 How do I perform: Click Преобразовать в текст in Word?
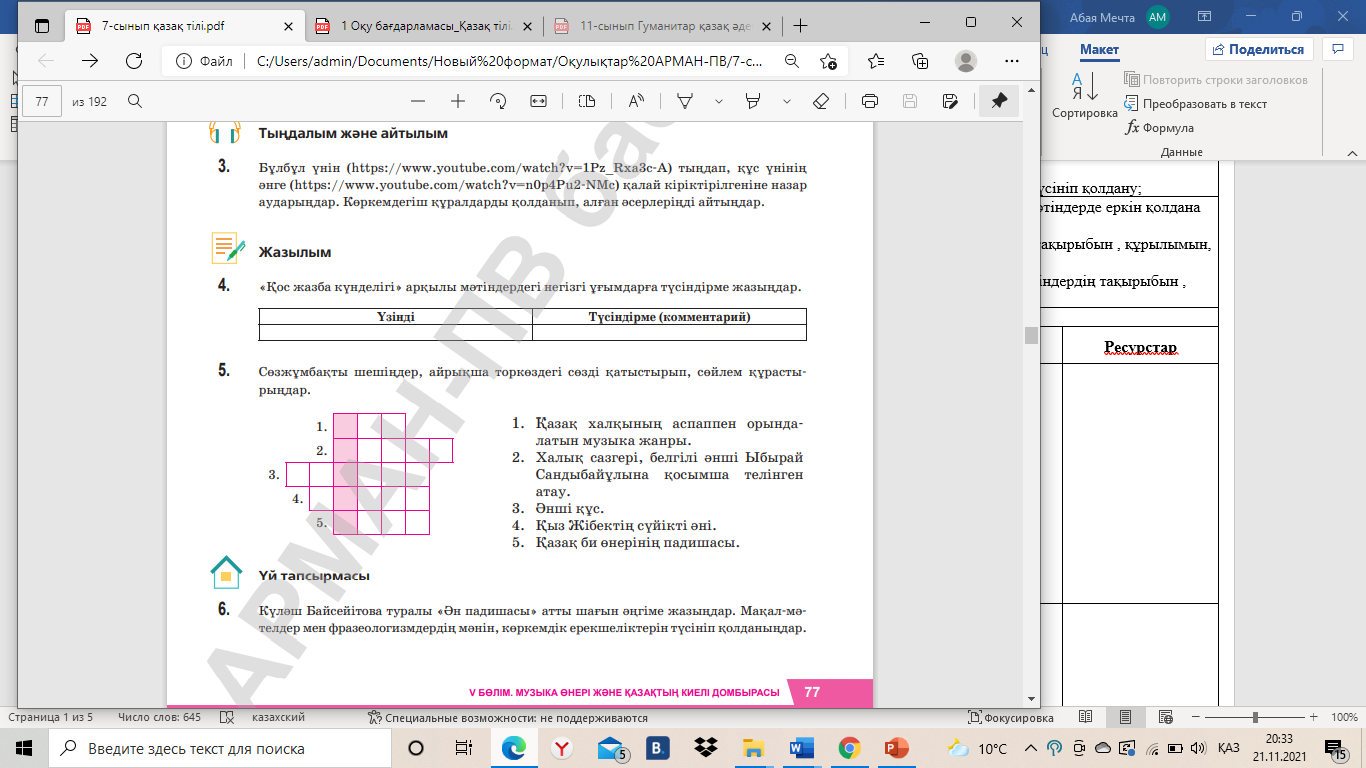[x=1196, y=104]
